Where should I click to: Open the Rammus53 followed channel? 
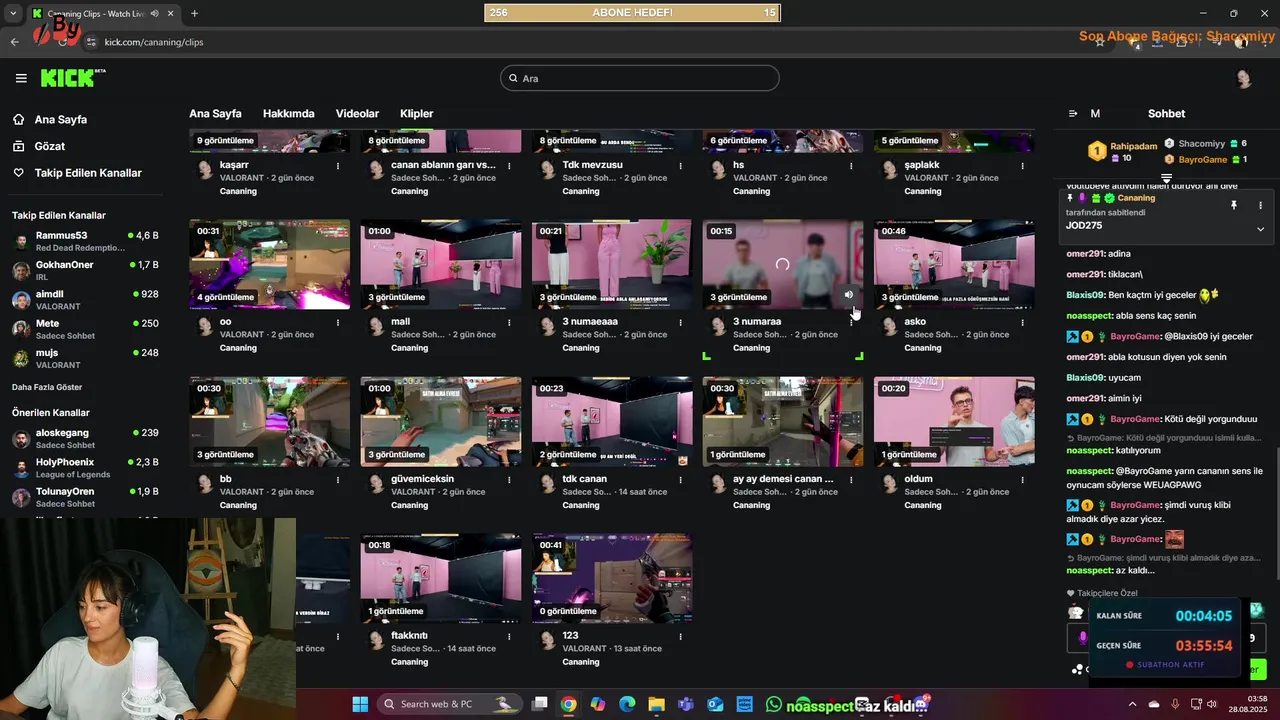(x=85, y=241)
